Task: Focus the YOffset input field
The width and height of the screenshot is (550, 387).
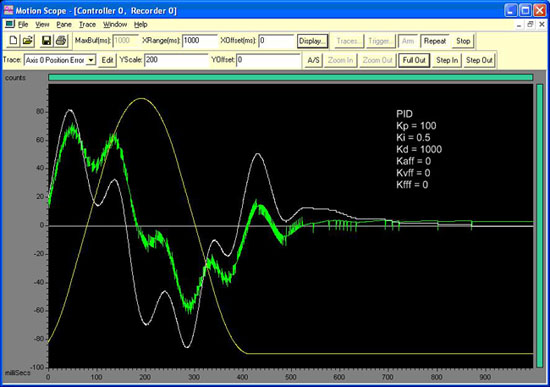Action: [x=268, y=60]
